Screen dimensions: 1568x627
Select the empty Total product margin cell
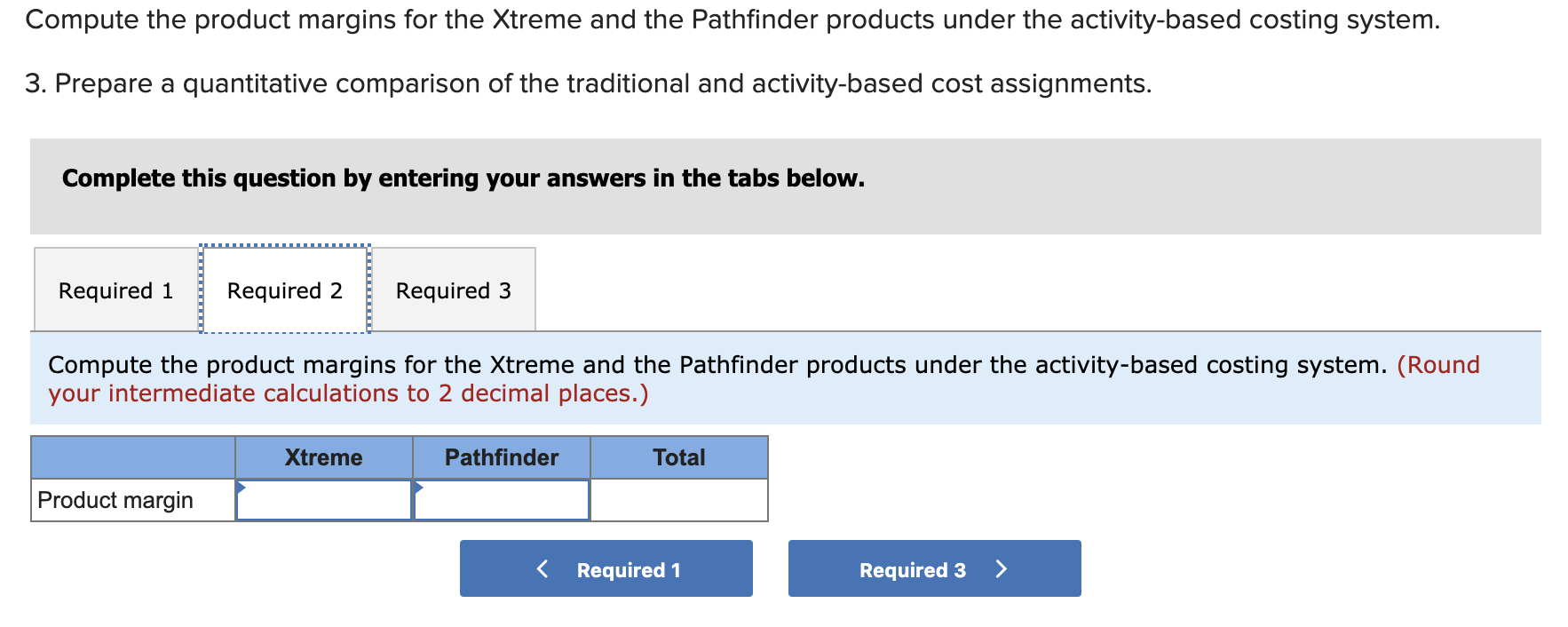click(678, 500)
